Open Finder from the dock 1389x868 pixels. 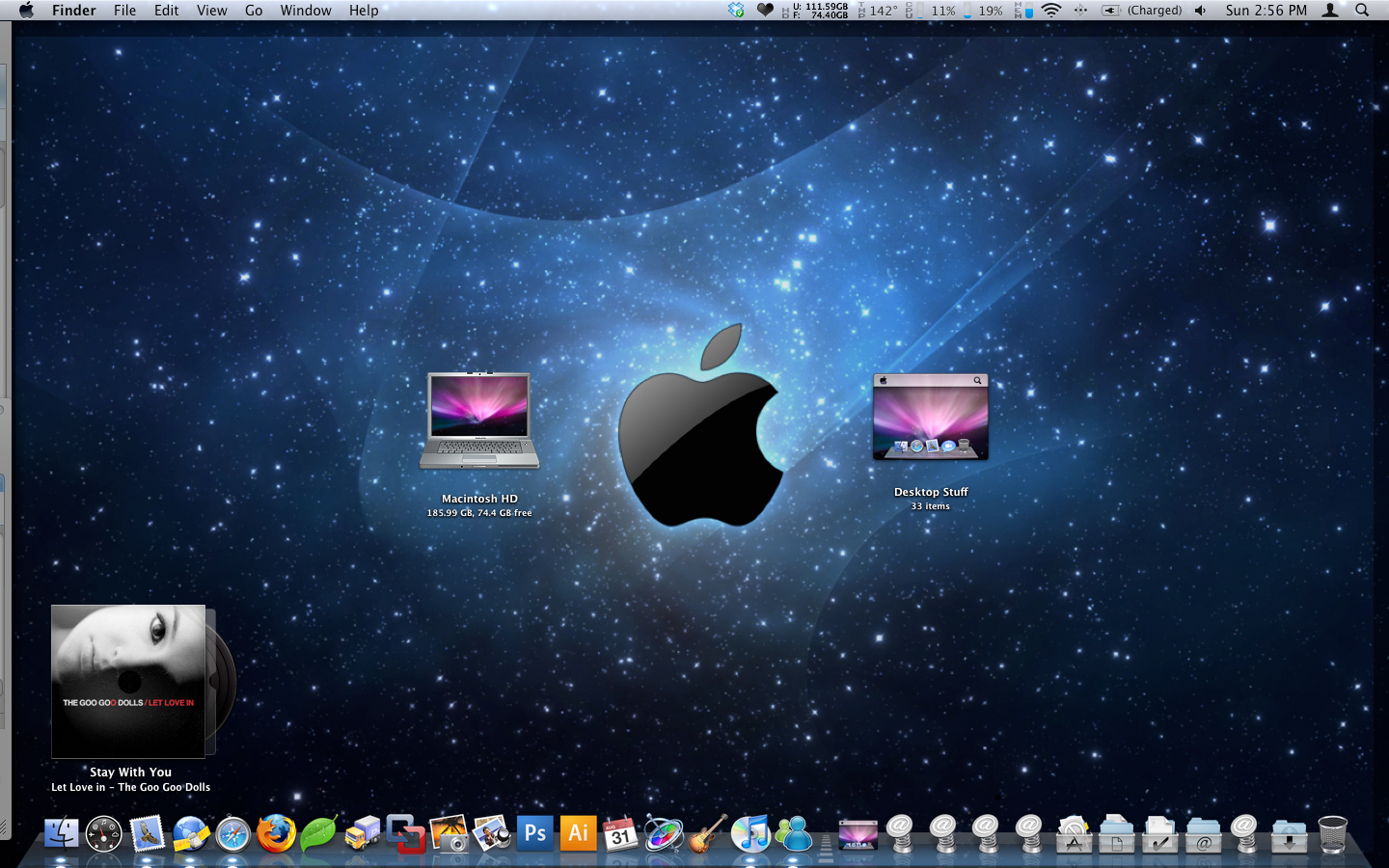(62, 833)
